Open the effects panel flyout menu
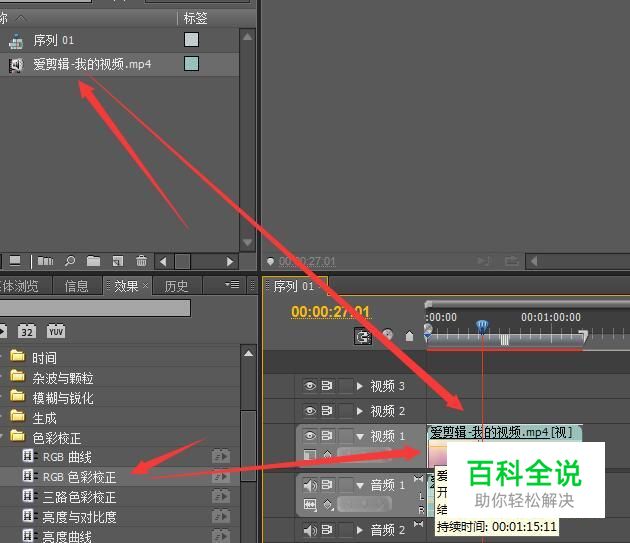Image resolution: width=630 pixels, height=543 pixels. (232, 285)
